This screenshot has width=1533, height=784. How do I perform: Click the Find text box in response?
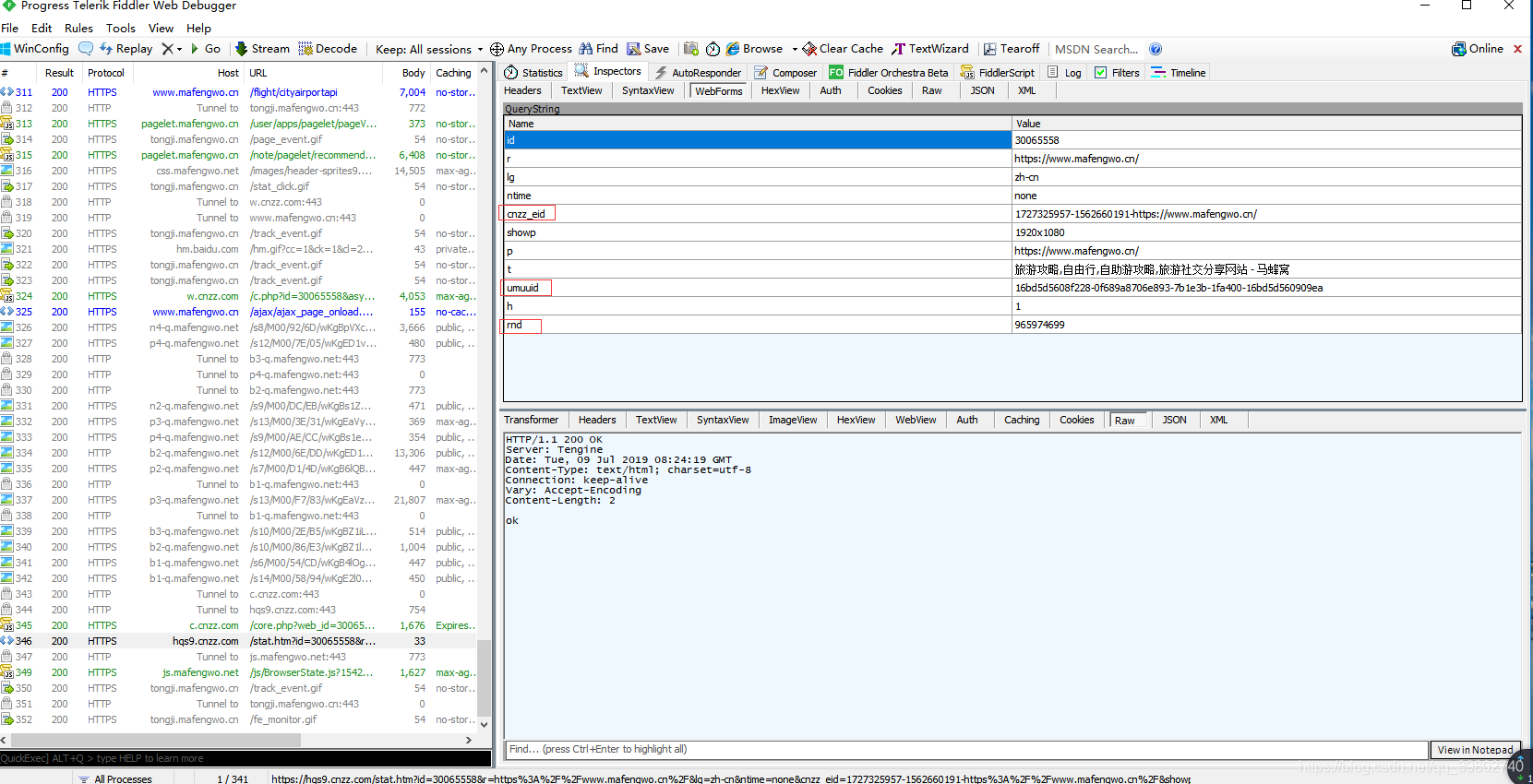click(x=965, y=749)
